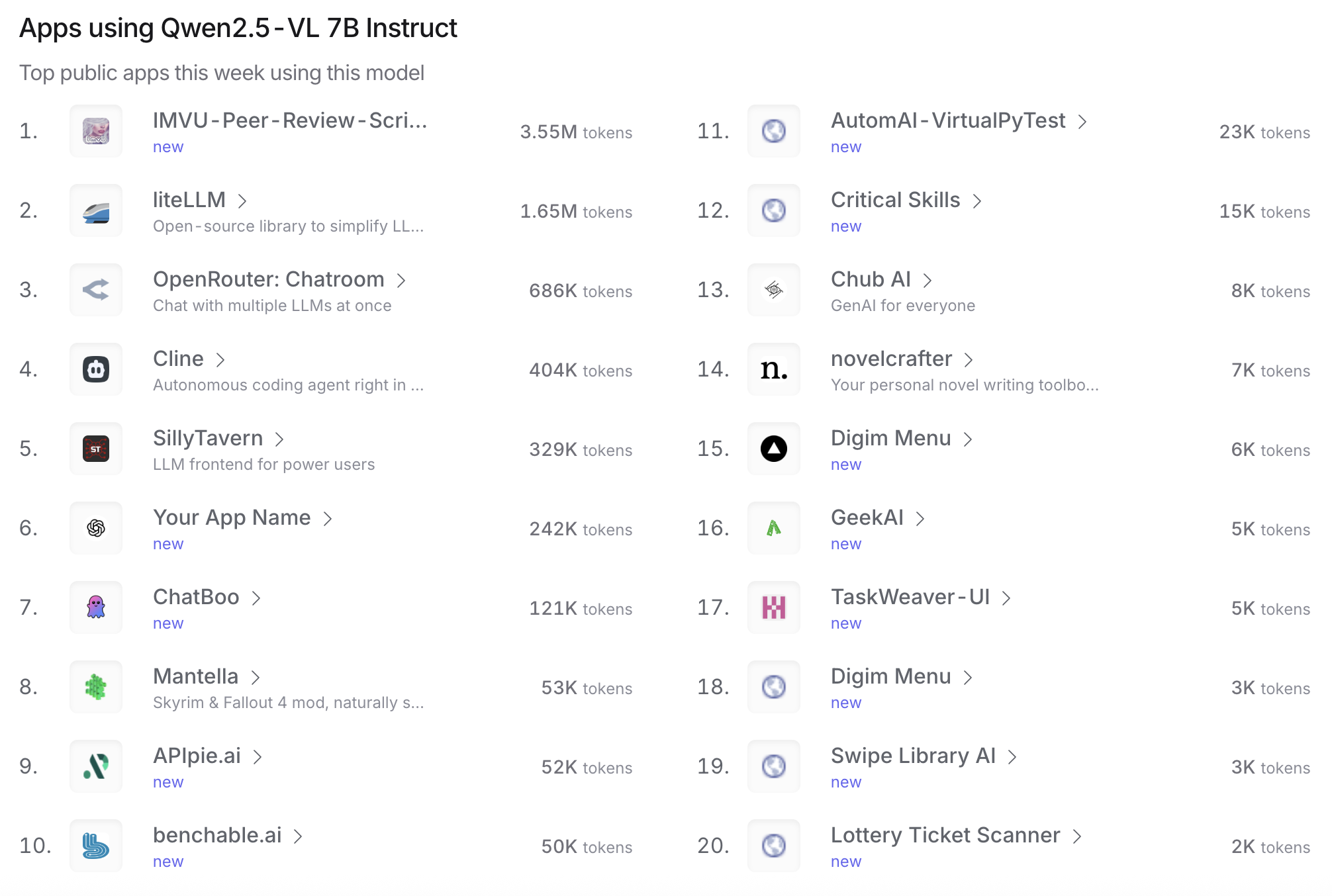1332x896 pixels.
Task: Open the Swipe Library AI link
Action: (x=913, y=756)
